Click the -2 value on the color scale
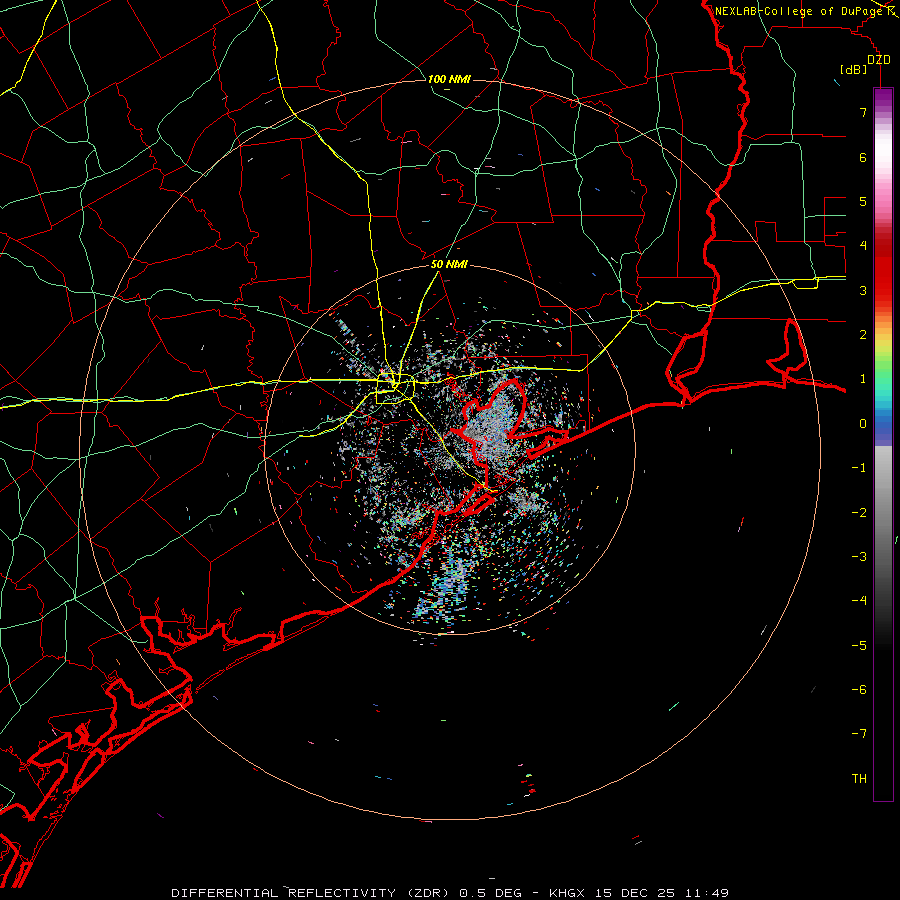 [x=859, y=513]
